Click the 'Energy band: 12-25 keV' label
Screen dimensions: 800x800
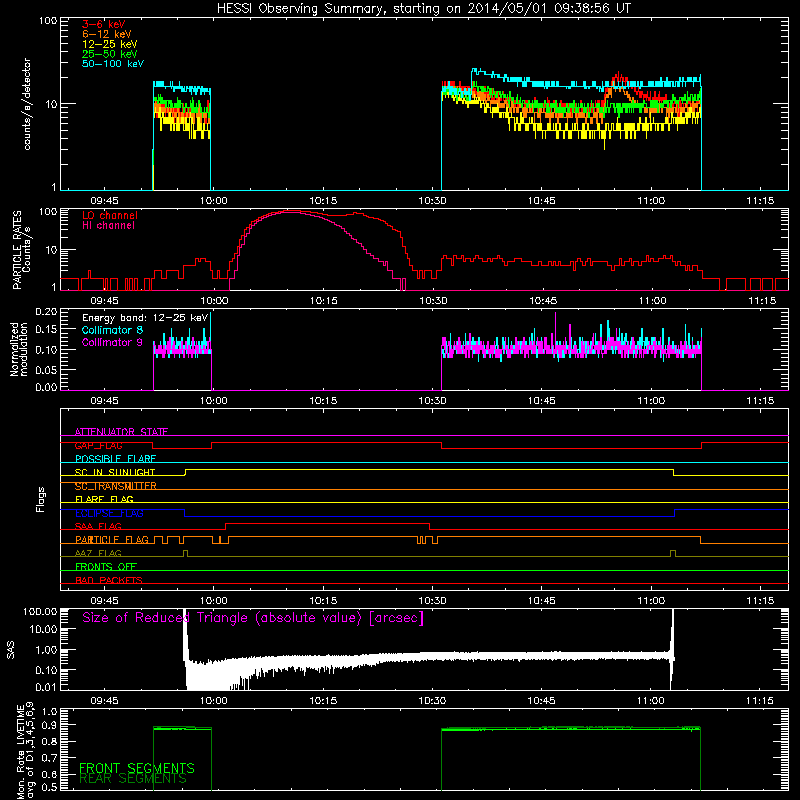tap(145, 318)
